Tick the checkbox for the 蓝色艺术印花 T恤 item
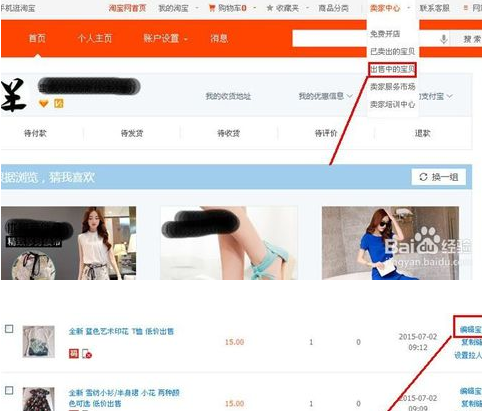This screenshot has height=411, width=482. tap(9, 329)
